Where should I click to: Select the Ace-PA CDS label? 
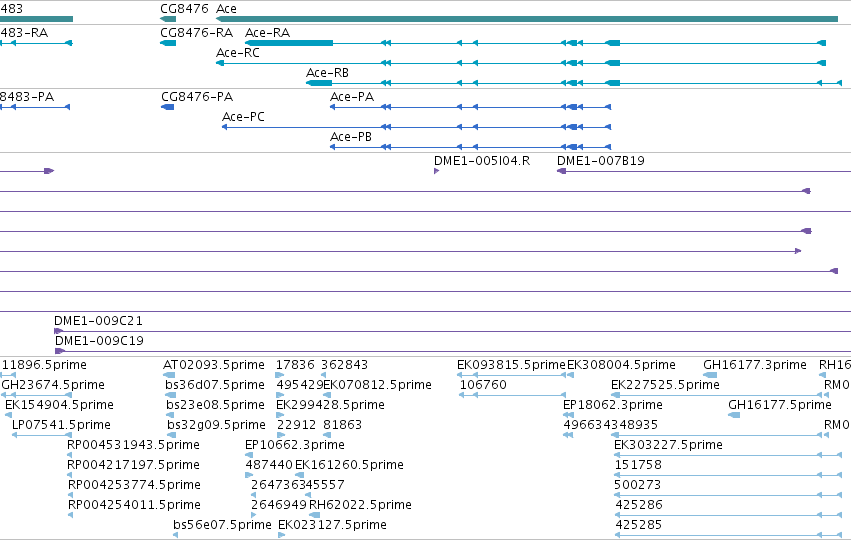point(352,97)
